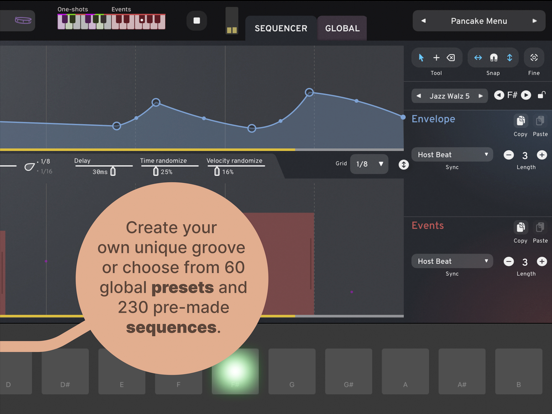The width and height of the screenshot is (552, 414).
Task: Open the Envelope Host Beat sync dropdown
Action: (452, 155)
